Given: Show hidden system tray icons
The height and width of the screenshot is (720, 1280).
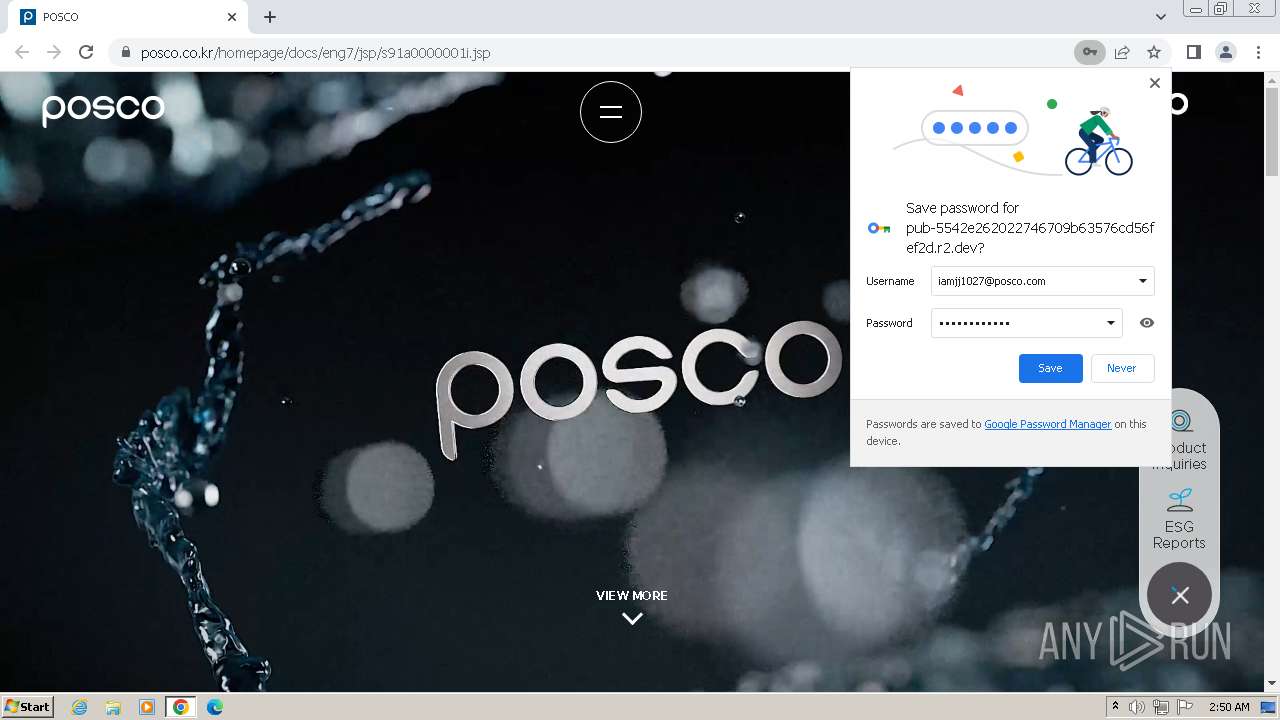Looking at the screenshot, I should 1115,707.
